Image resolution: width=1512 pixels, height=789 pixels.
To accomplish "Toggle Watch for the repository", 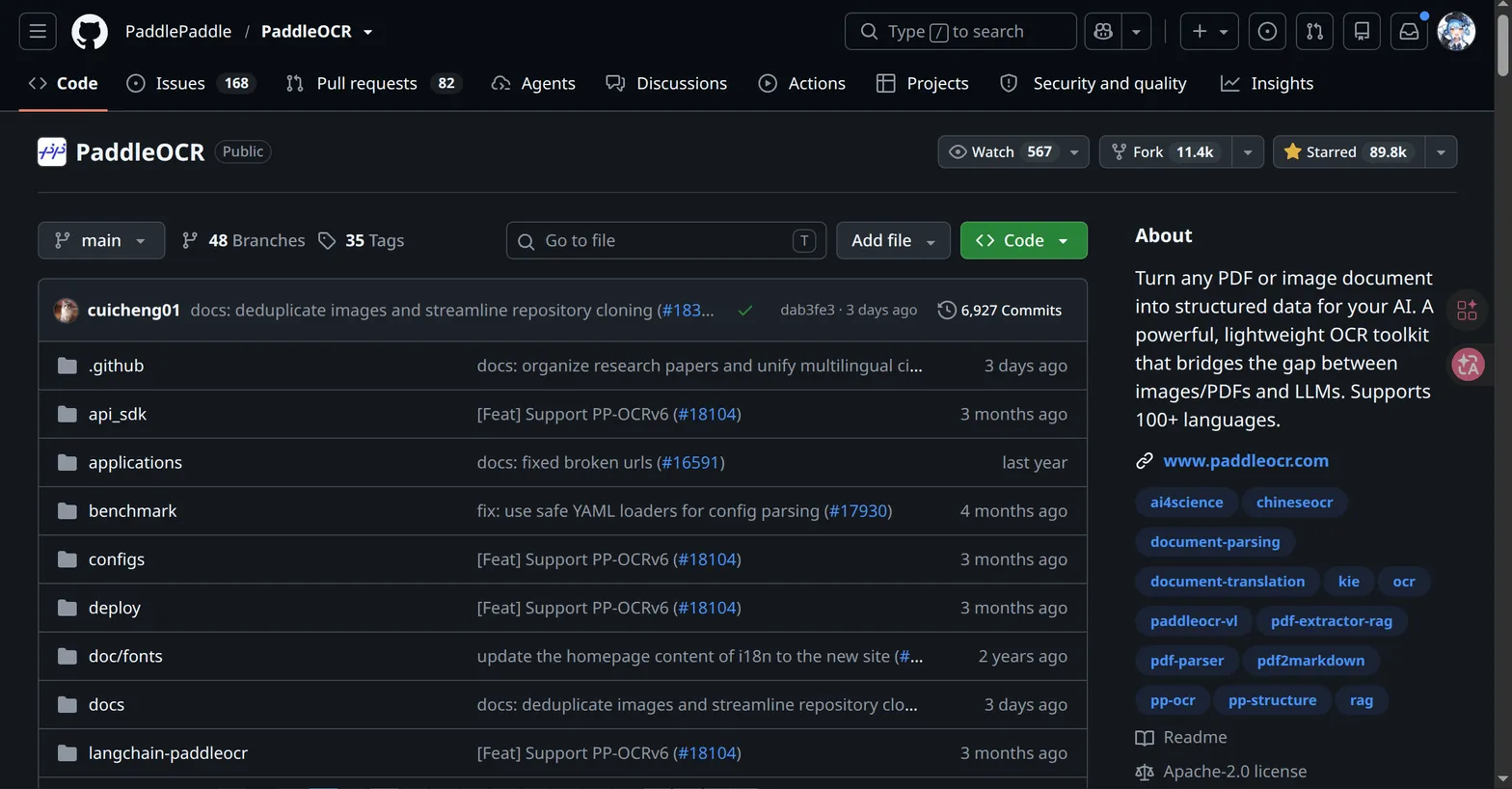I will [1013, 152].
